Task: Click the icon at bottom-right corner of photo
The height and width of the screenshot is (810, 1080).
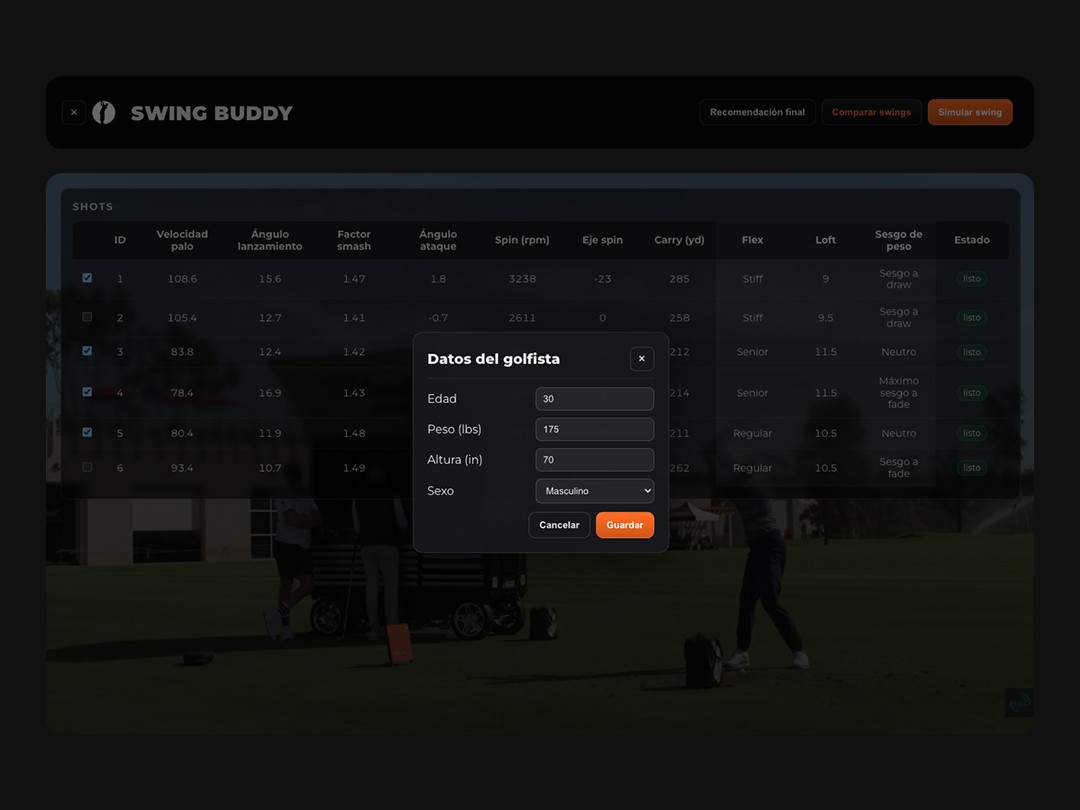Action: (x=1019, y=703)
